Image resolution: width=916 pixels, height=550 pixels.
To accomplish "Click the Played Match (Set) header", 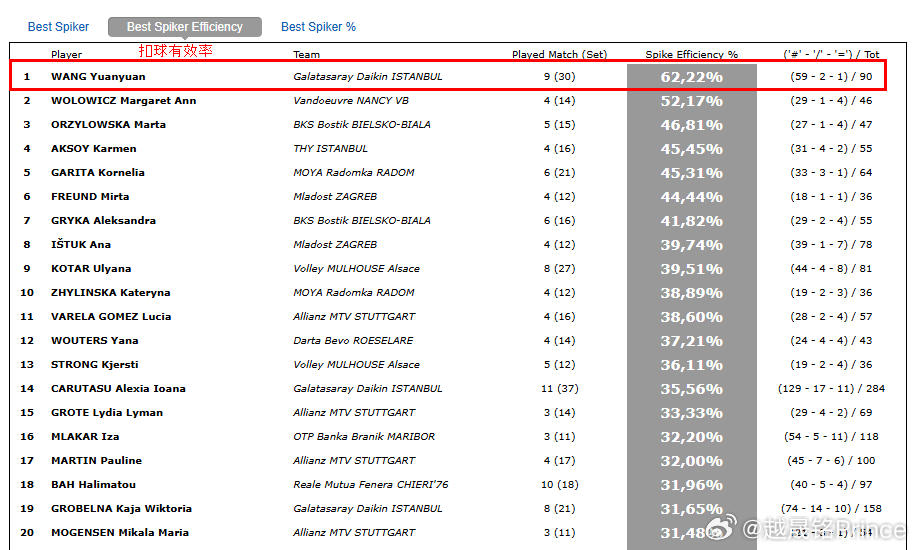I will coord(560,54).
